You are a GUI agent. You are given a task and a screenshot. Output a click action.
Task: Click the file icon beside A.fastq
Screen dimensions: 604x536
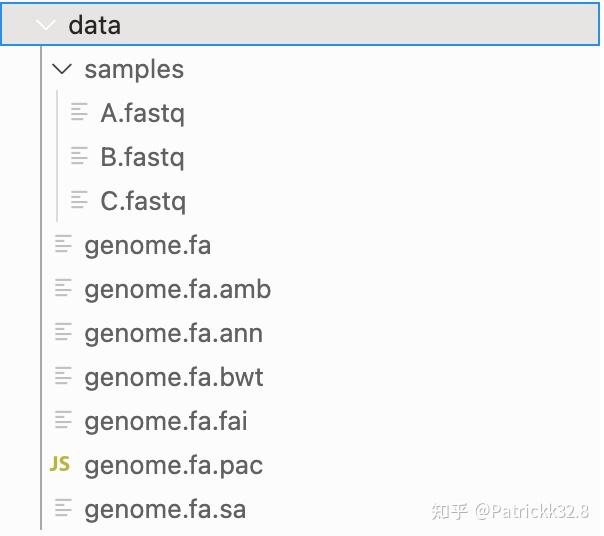point(80,113)
